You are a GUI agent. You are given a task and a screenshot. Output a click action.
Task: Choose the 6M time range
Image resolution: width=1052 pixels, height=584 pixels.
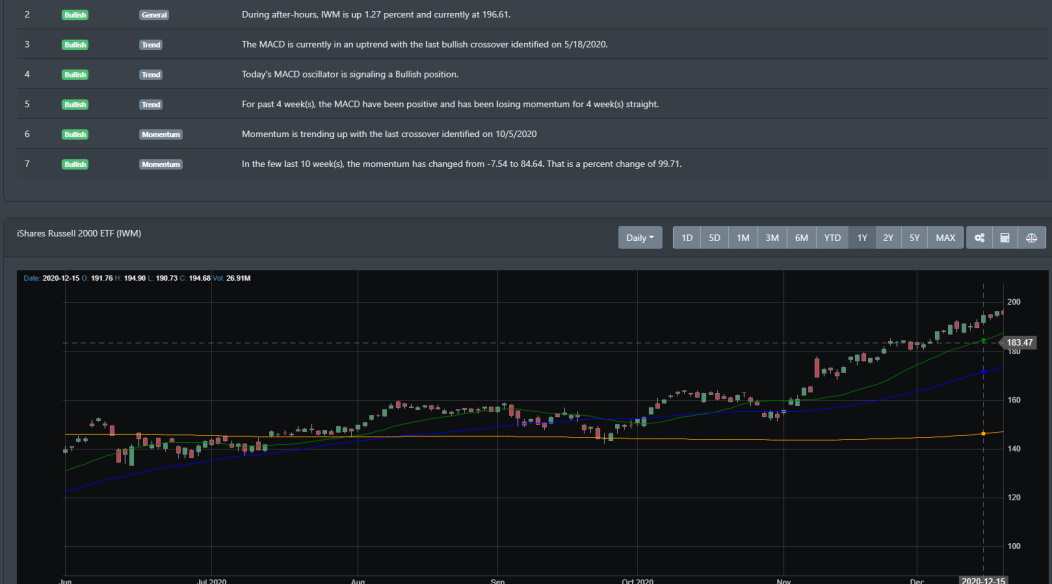point(801,238)
